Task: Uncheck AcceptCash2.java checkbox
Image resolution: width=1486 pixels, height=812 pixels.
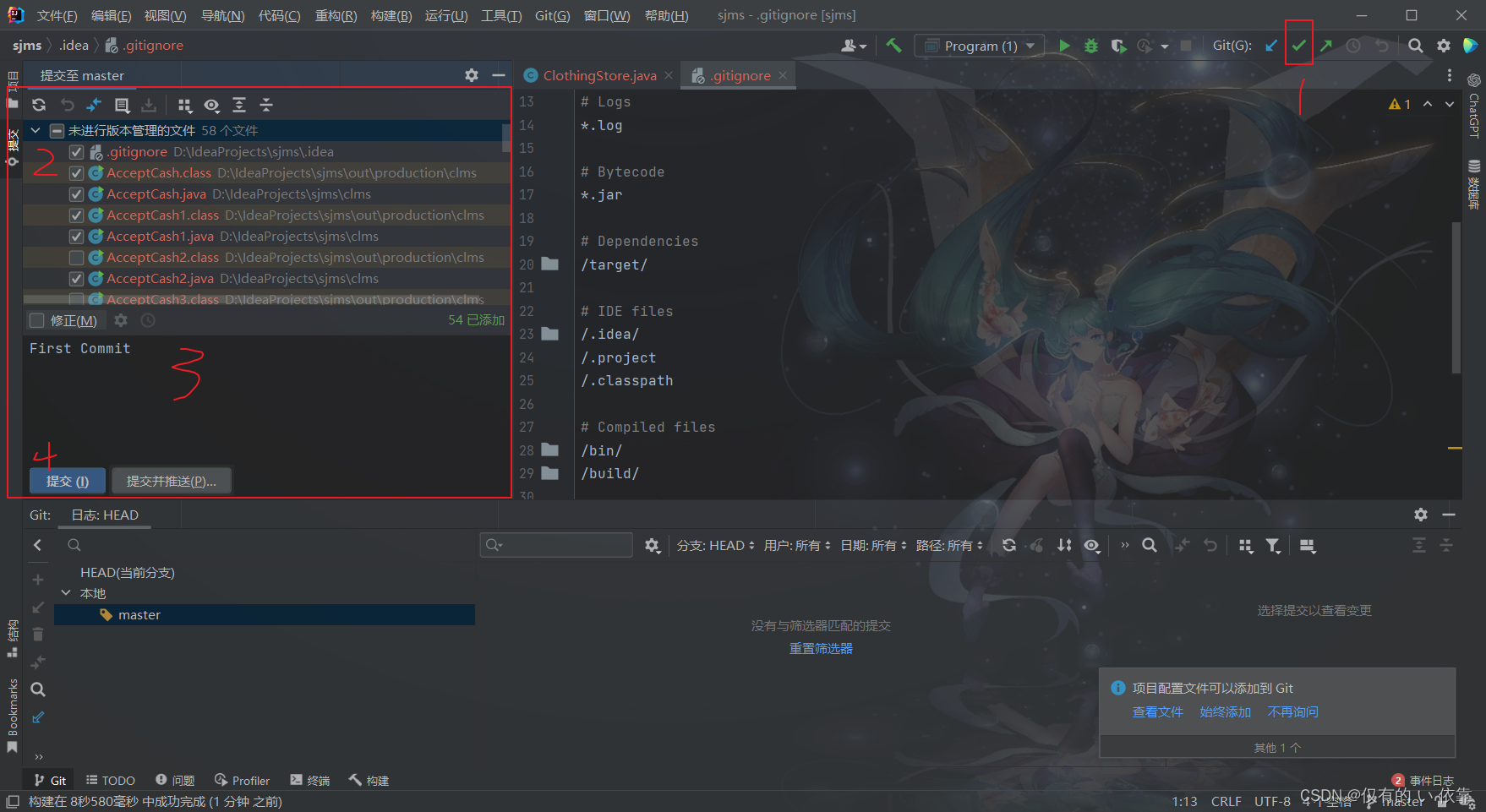Action: click(76, 279)
